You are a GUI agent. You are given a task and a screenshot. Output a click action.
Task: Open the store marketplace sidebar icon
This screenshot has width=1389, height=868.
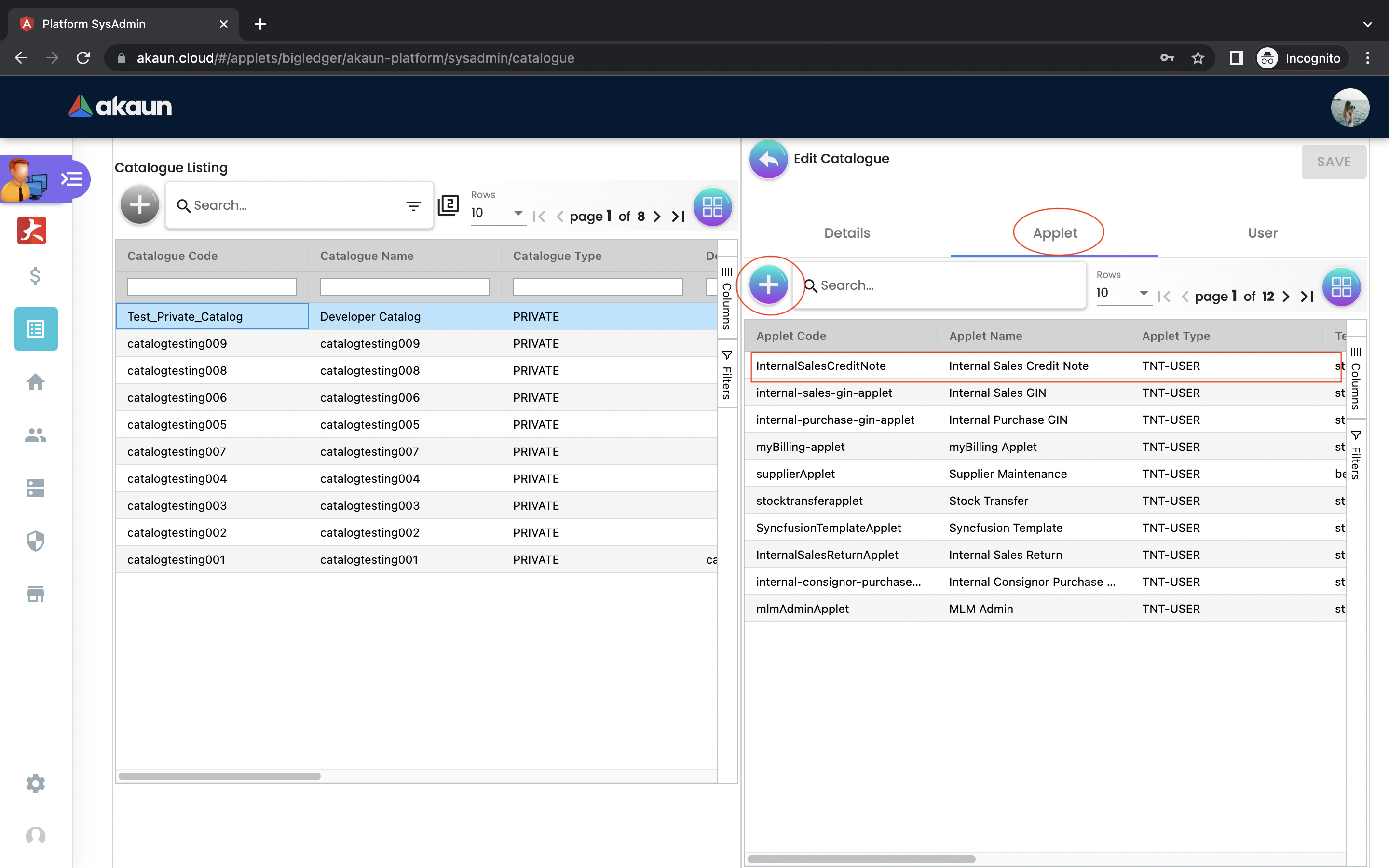(x=36, y=594)
